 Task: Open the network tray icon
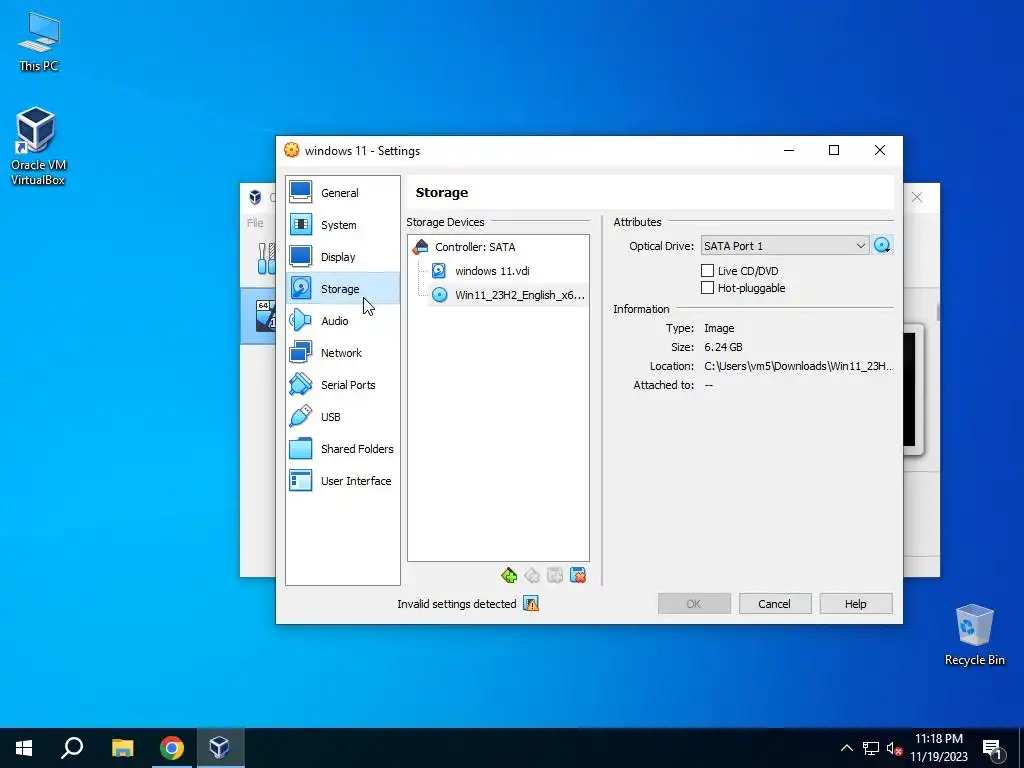coord(871,748)
